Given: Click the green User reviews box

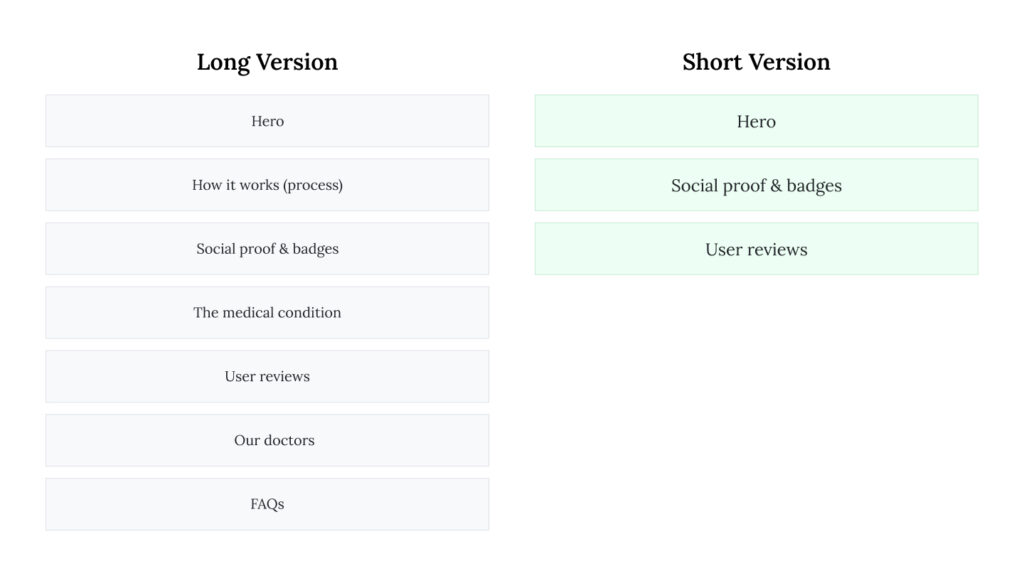Looking at the screenshot, I should click(x=756, y=249).
